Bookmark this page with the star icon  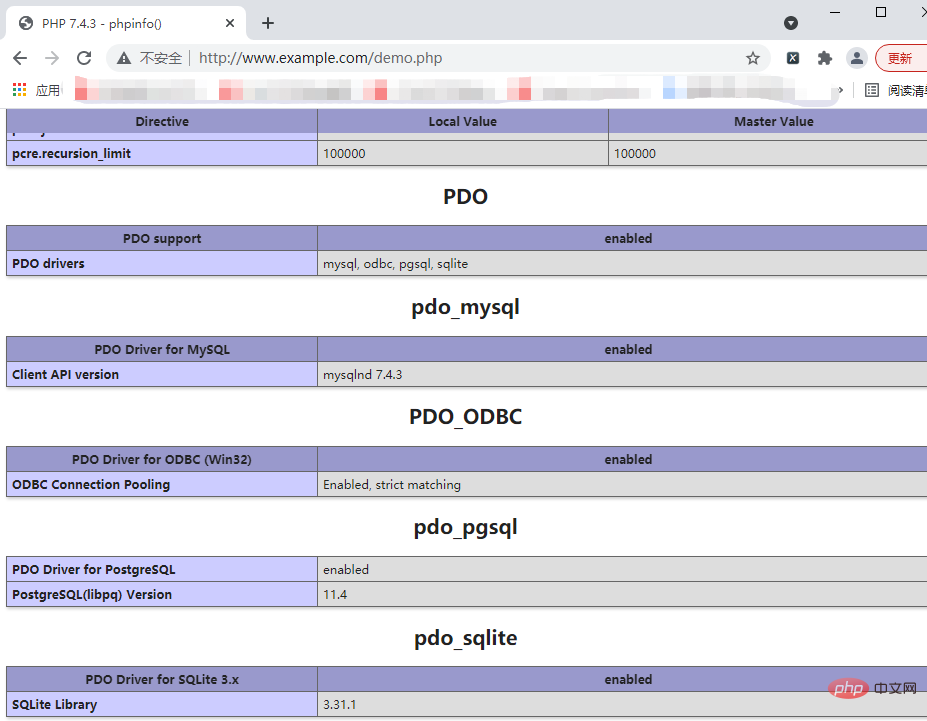pos(753,58)
